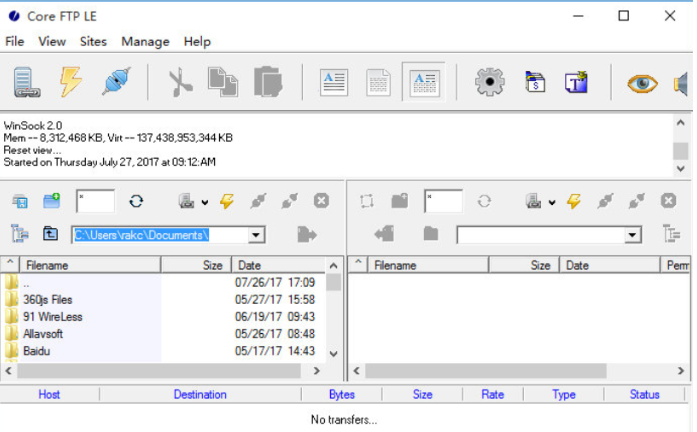Sort local files by Filename column
The height and width of the screenshot is (432, 697).
point(91,265)
